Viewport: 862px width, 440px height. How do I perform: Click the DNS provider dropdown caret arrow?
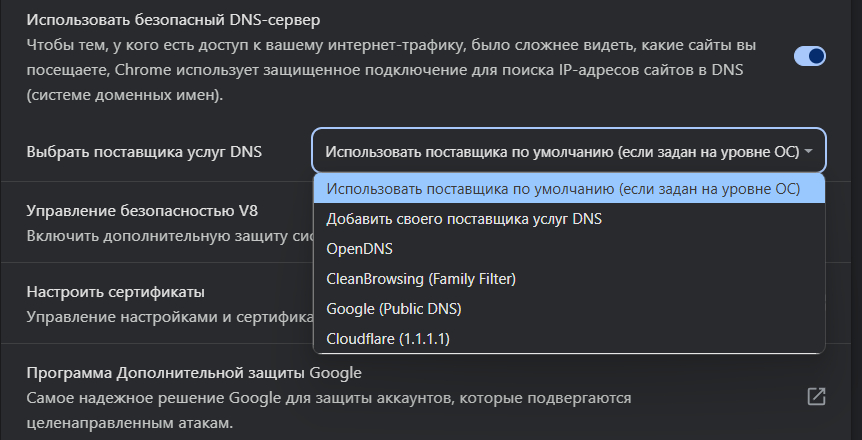(808, 151)
